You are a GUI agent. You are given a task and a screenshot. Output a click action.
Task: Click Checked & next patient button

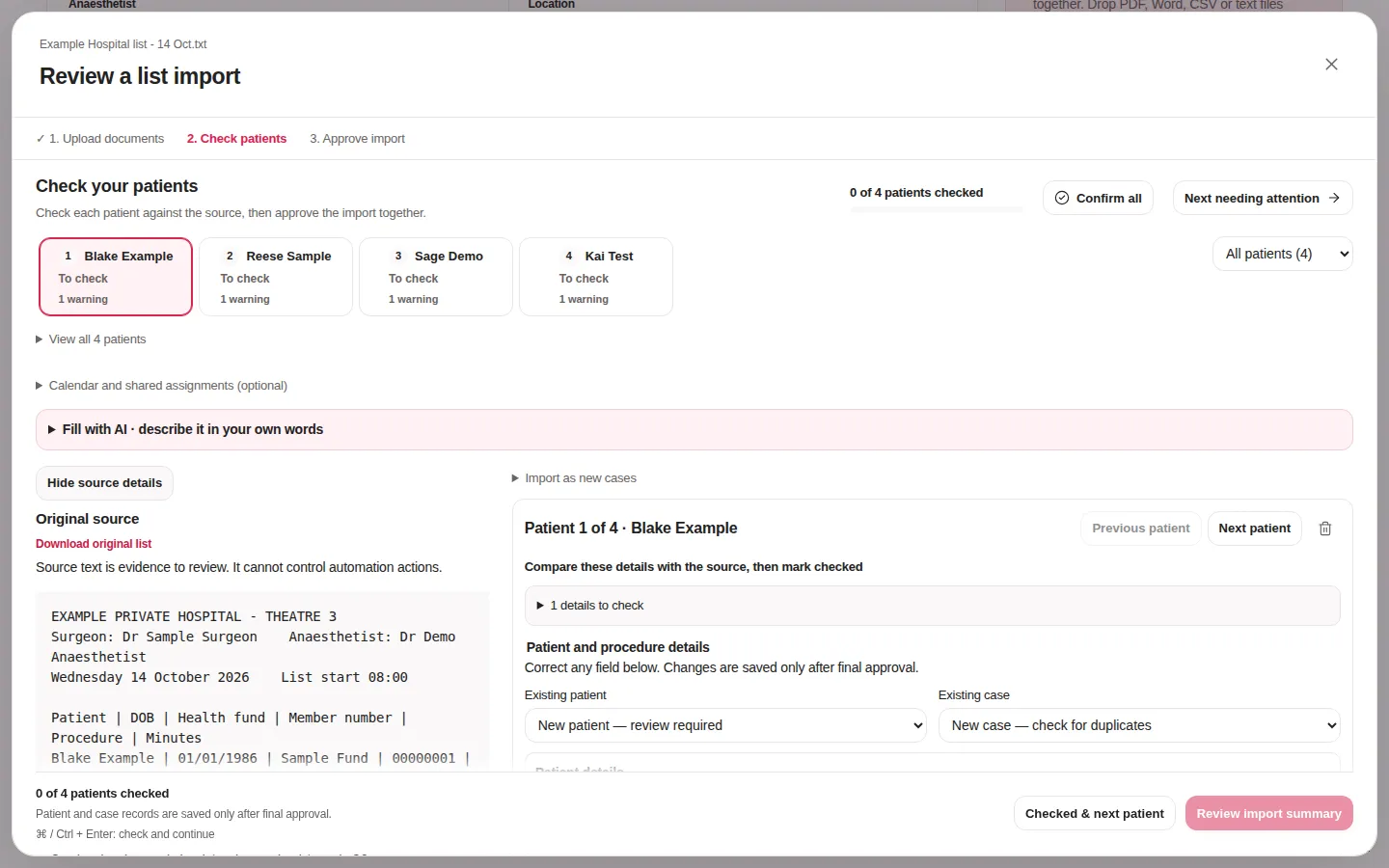click(x=1094, y=814)
